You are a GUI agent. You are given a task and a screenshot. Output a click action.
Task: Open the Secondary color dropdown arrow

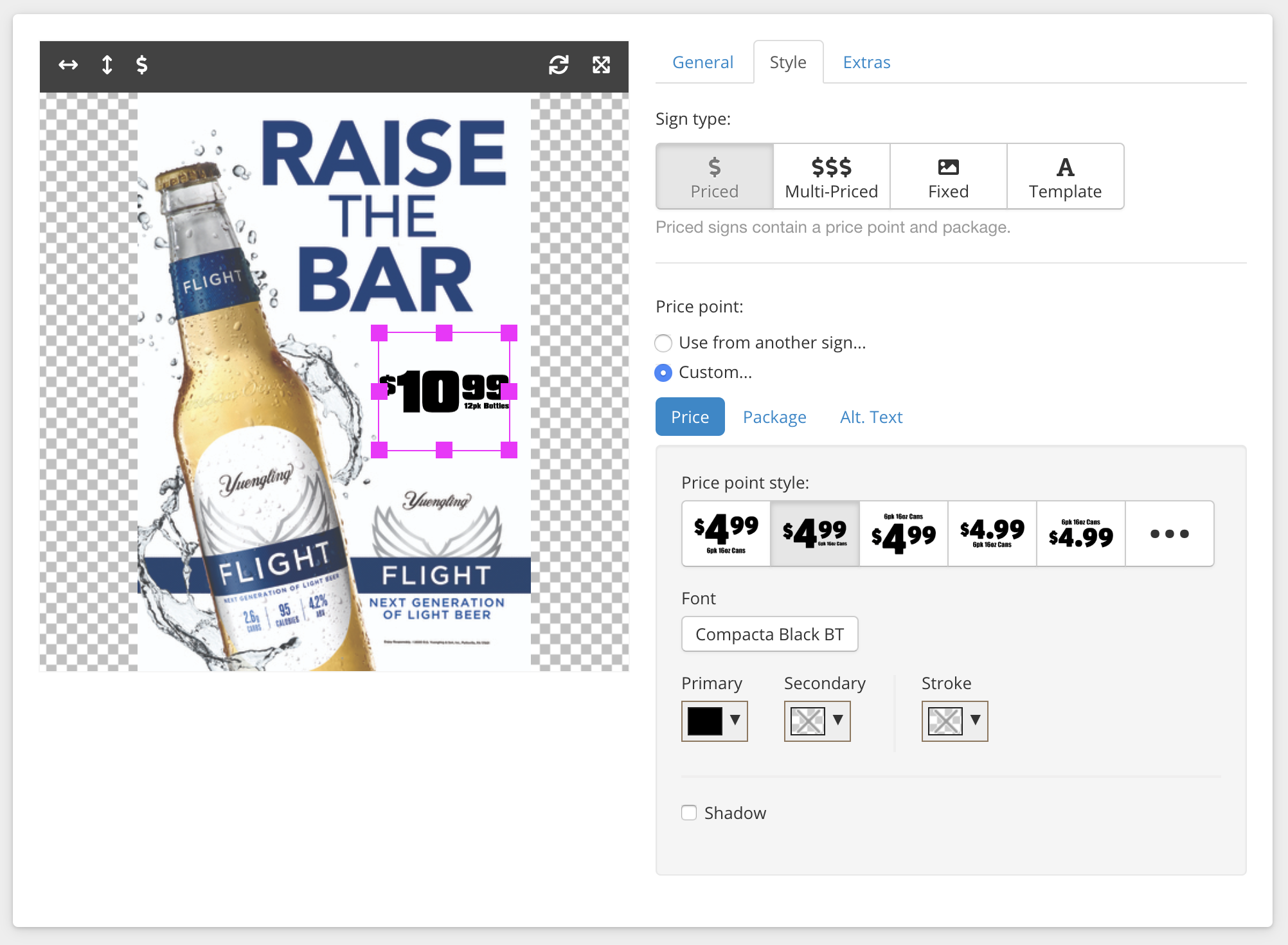point(838,720)
